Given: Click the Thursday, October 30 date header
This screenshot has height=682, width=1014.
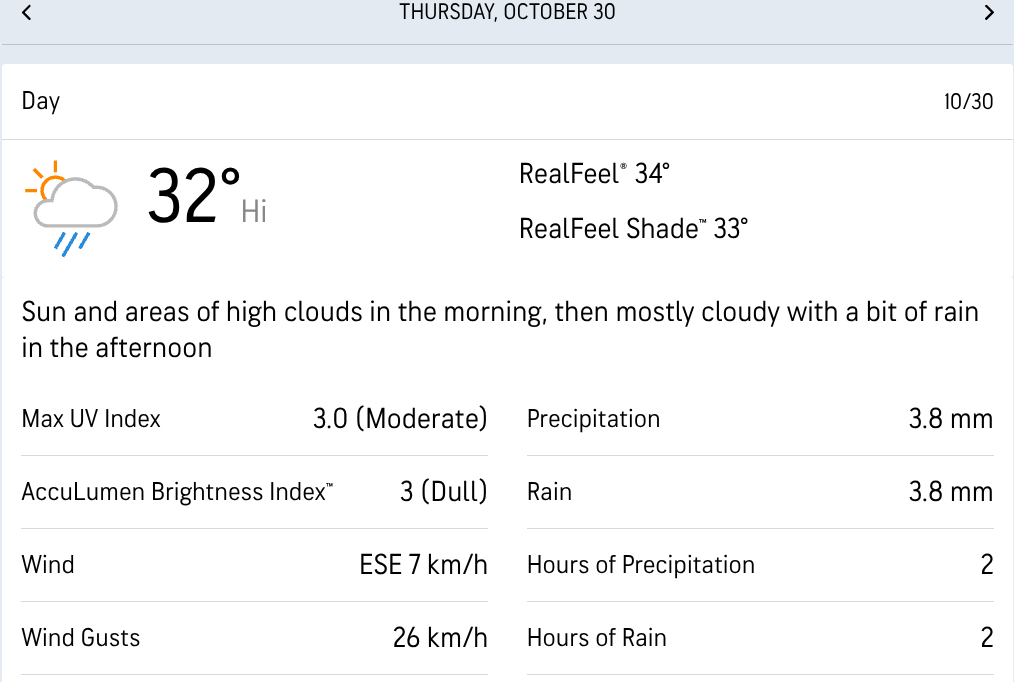Looking at the screenshot, I should 507,13.
